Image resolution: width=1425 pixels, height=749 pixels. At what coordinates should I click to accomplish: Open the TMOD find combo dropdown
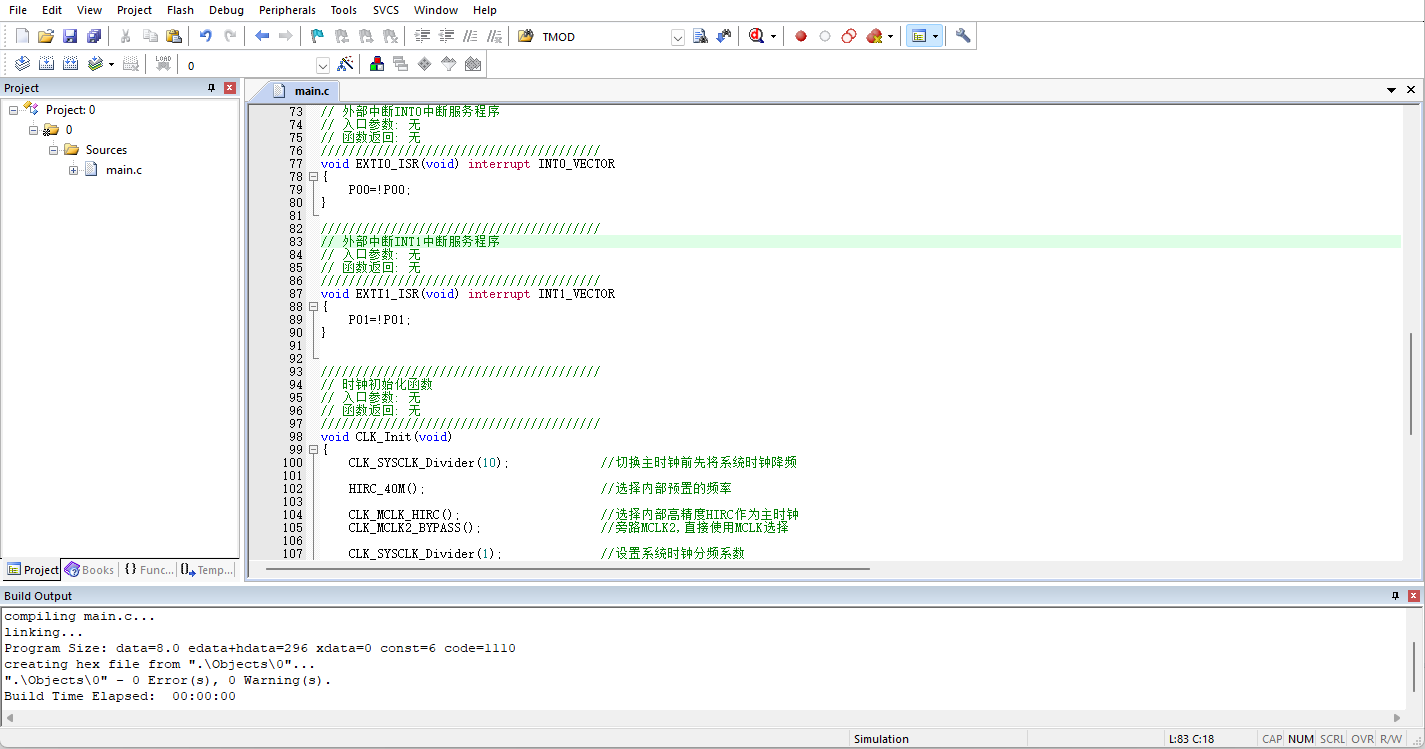pos(677,37)
